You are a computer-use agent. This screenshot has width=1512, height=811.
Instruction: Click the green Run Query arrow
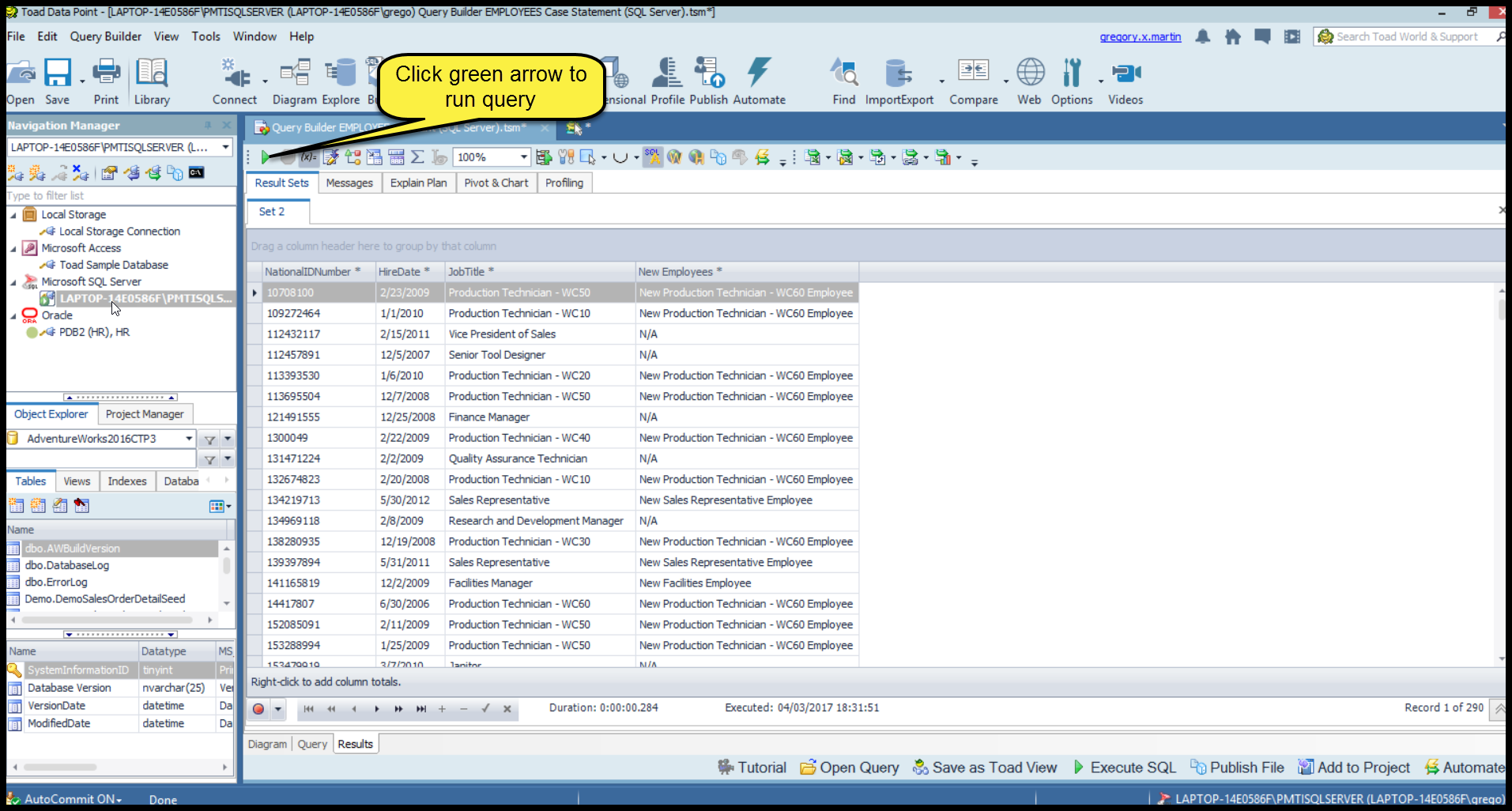(x=266, y=157)
